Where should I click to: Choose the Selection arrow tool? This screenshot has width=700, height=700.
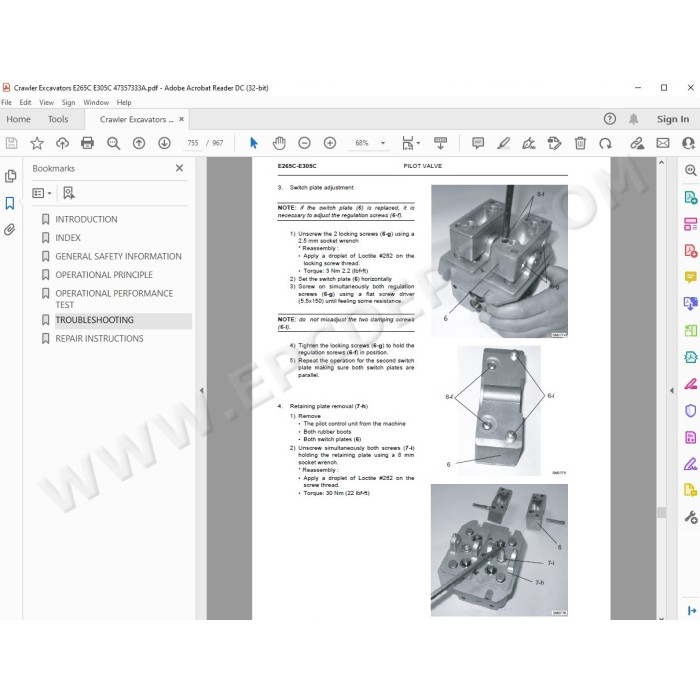[254, 143]
